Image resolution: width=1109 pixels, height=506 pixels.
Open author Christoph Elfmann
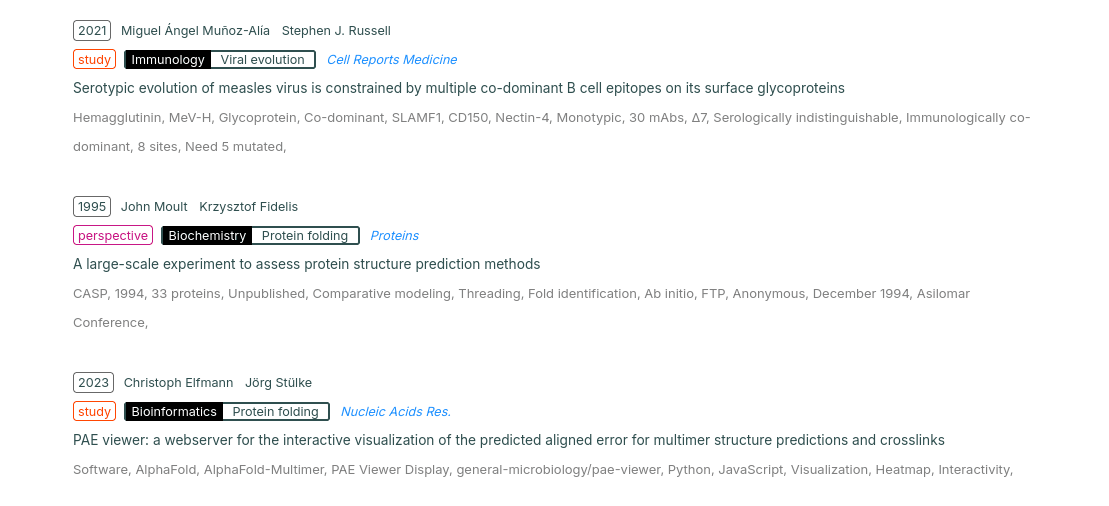pos(178,383)
